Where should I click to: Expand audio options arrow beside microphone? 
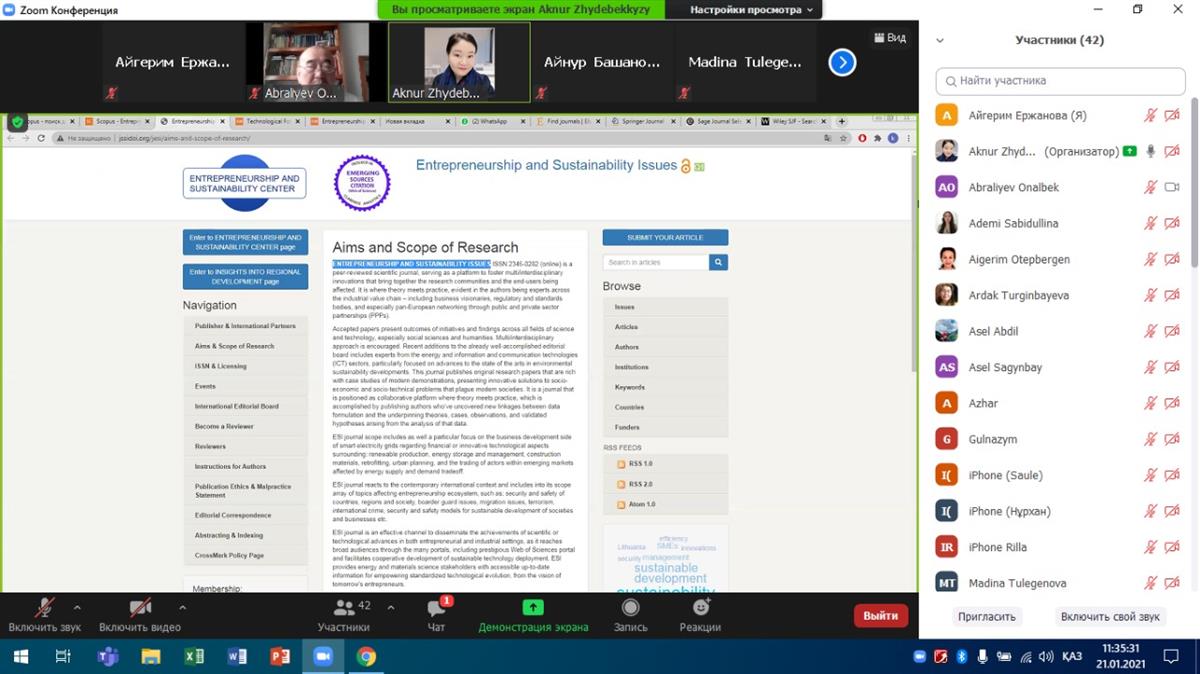[77, 607]
